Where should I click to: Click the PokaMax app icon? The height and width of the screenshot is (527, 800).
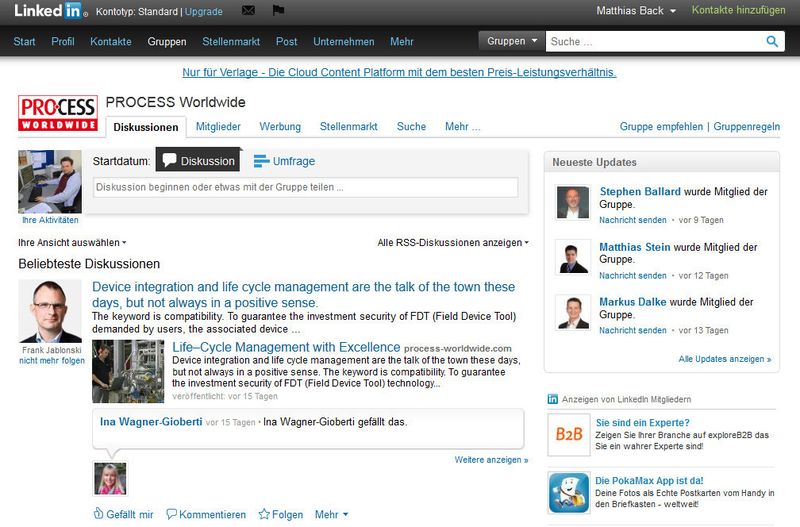click(569, 492)
